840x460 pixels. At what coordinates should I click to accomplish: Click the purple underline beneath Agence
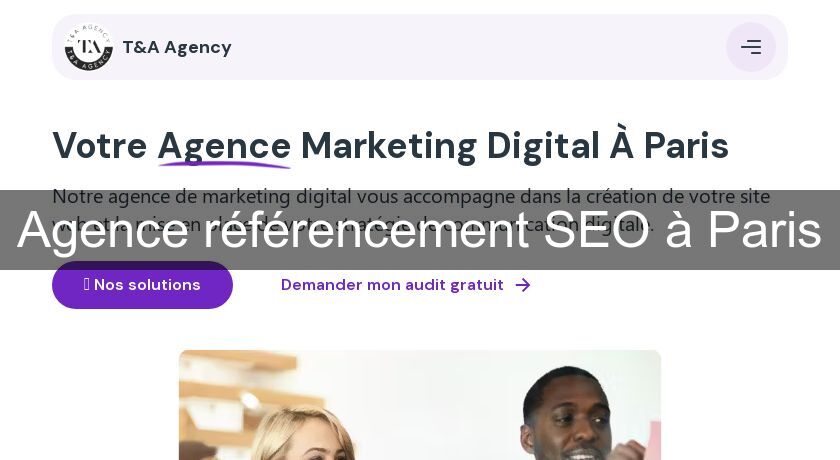(x=224, y=164)
